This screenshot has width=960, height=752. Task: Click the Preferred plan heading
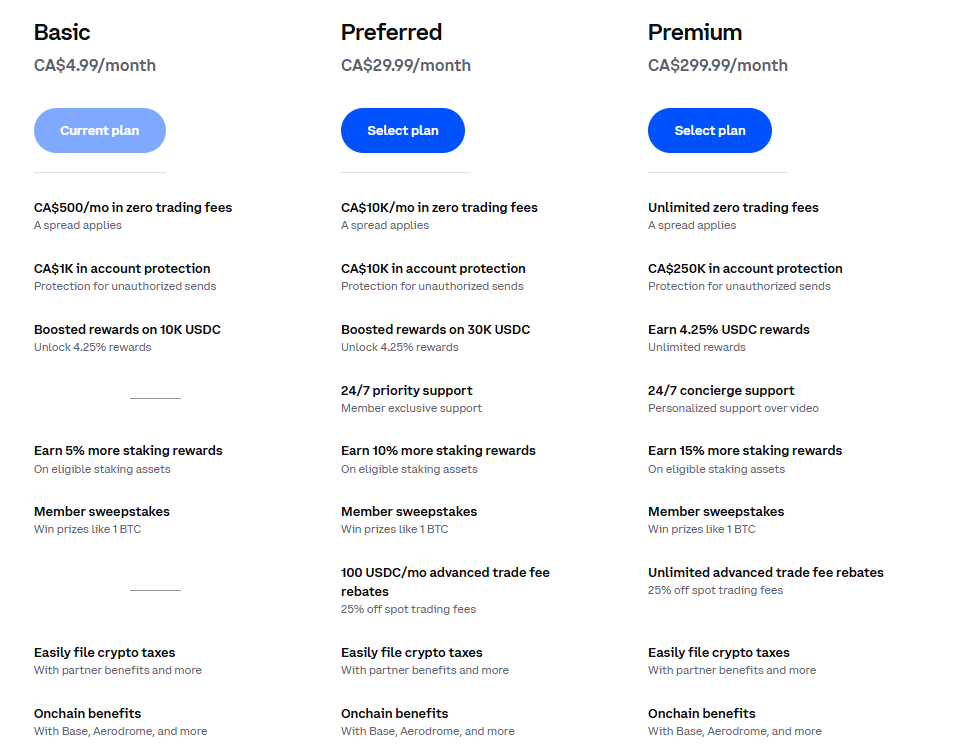[391, 32]
